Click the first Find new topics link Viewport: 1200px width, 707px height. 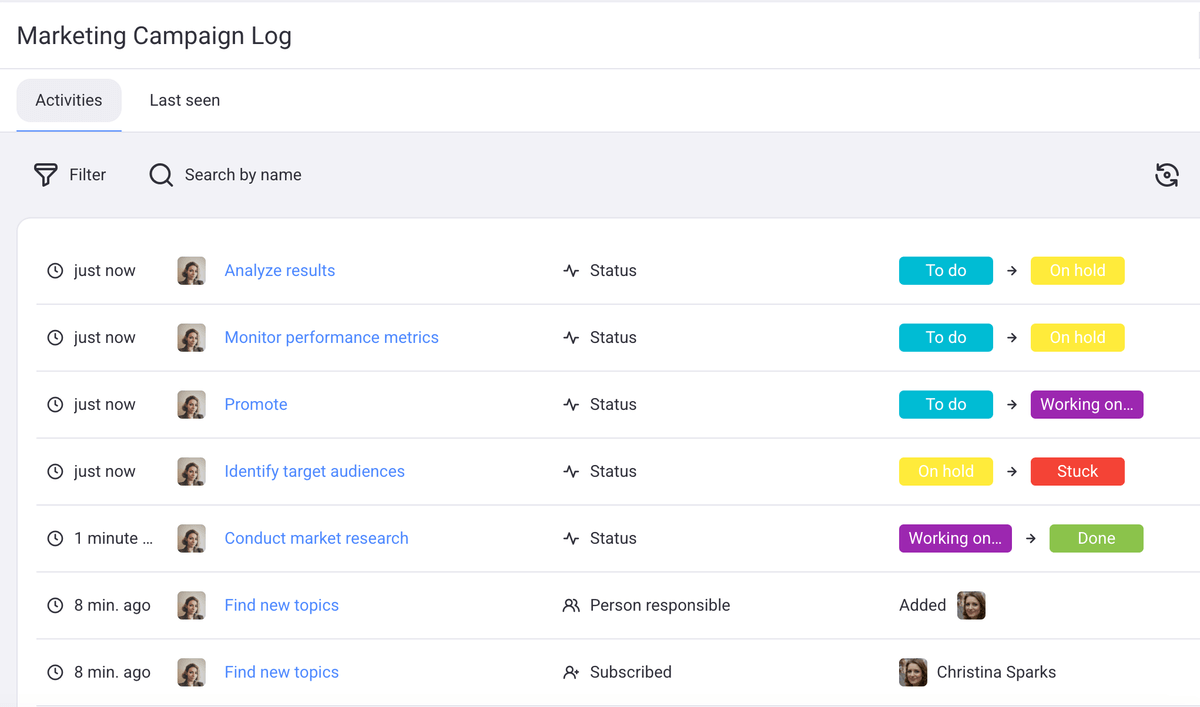point(281,606)
